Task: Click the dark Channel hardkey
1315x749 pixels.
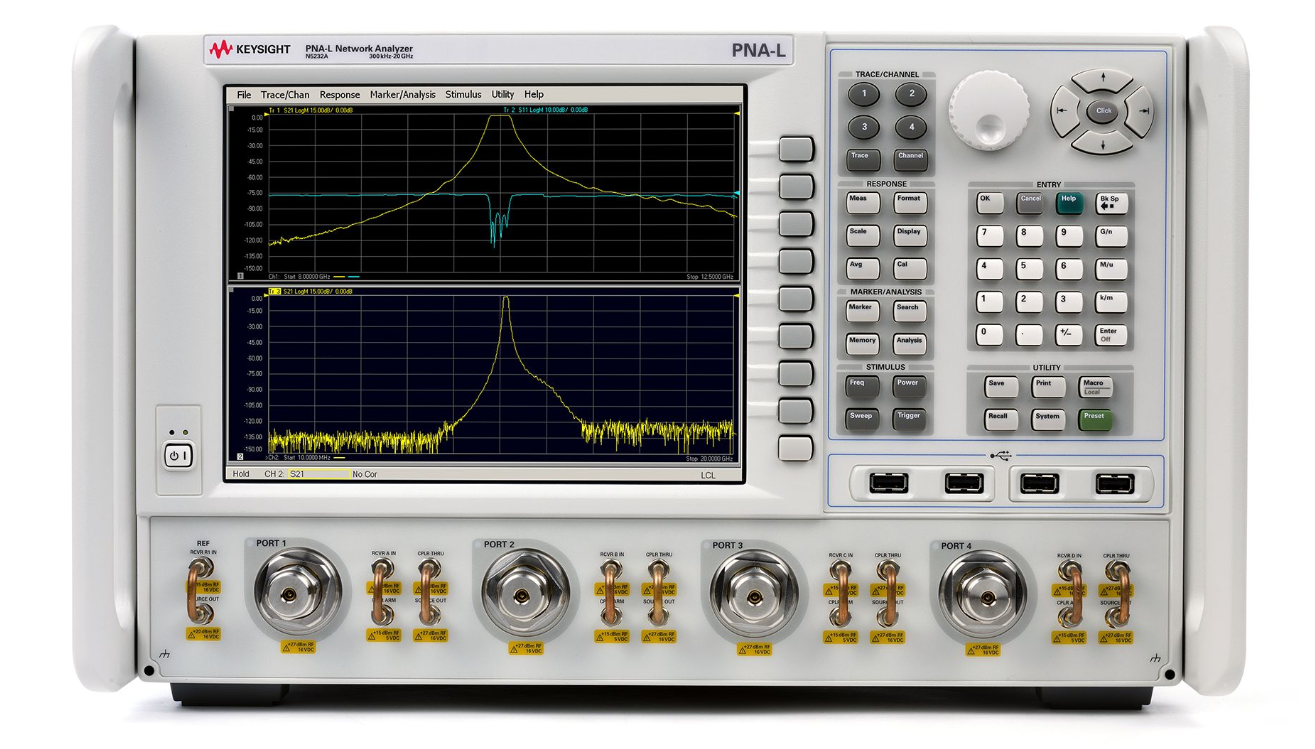Action: (x=911, y=160)
